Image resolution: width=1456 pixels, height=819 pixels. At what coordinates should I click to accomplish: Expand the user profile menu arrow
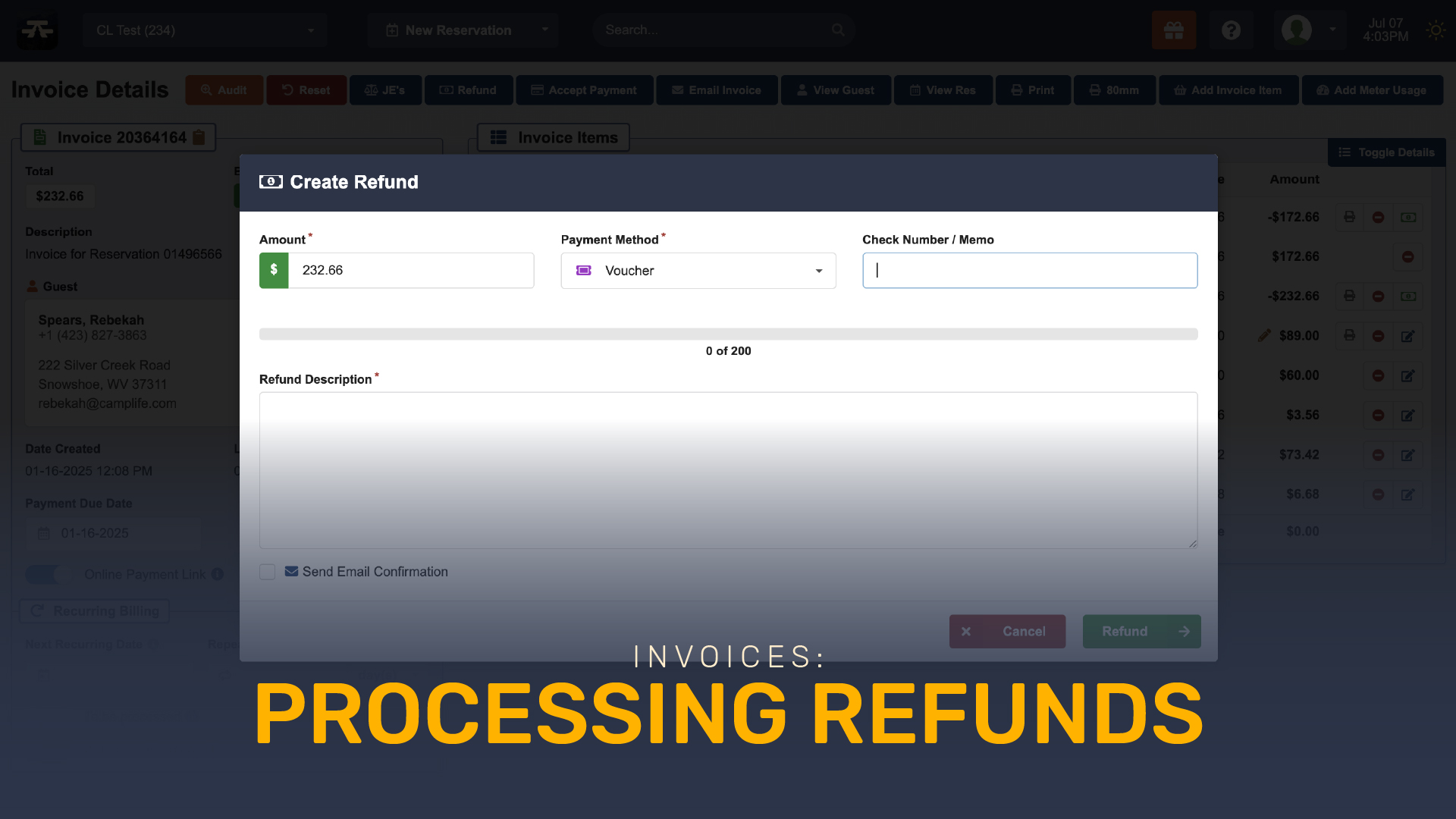click(1332, 30)
